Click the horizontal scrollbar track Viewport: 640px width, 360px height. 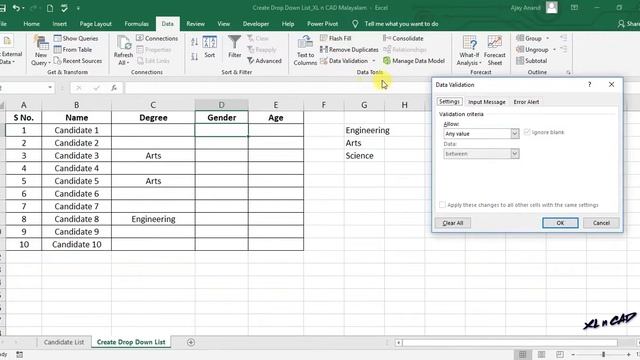[x=510, y=343]
